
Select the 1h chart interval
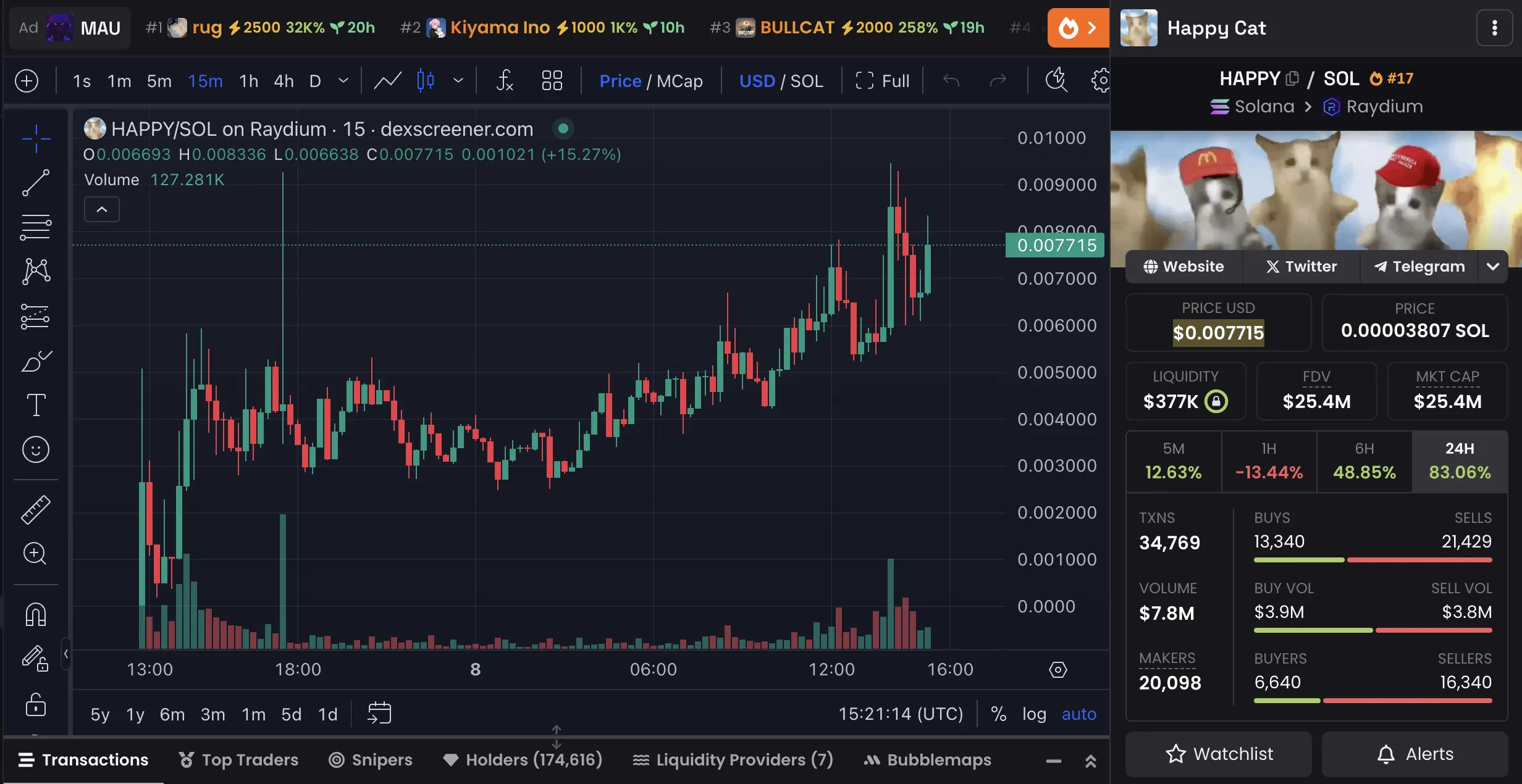[248, 81]
